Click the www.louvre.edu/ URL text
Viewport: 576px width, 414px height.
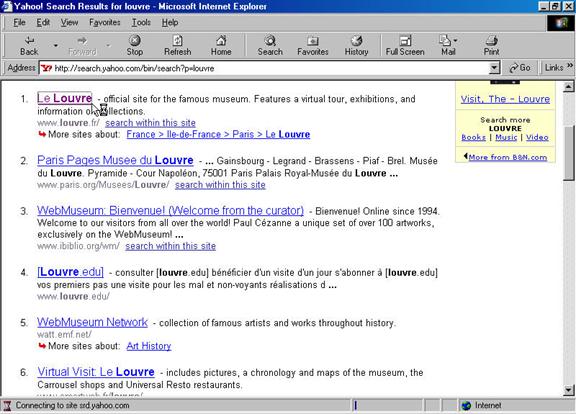73,296
